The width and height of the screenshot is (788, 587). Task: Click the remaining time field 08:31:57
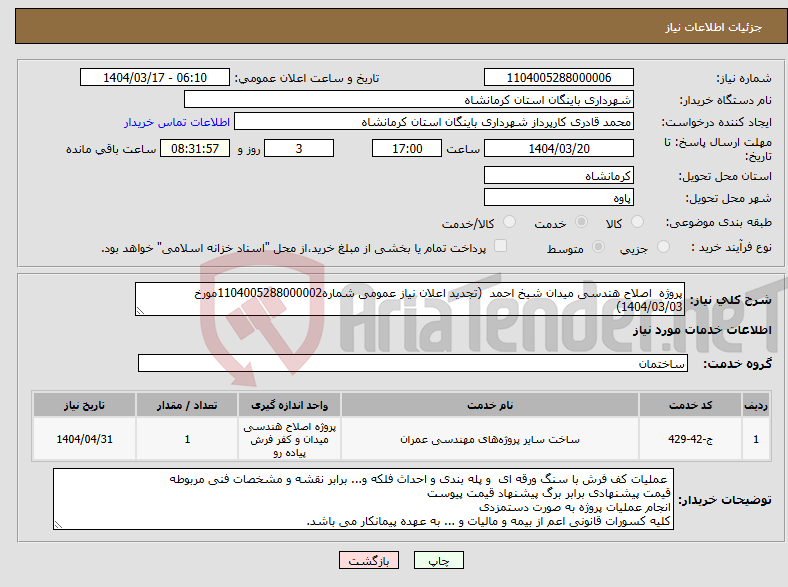coord(195,148)
